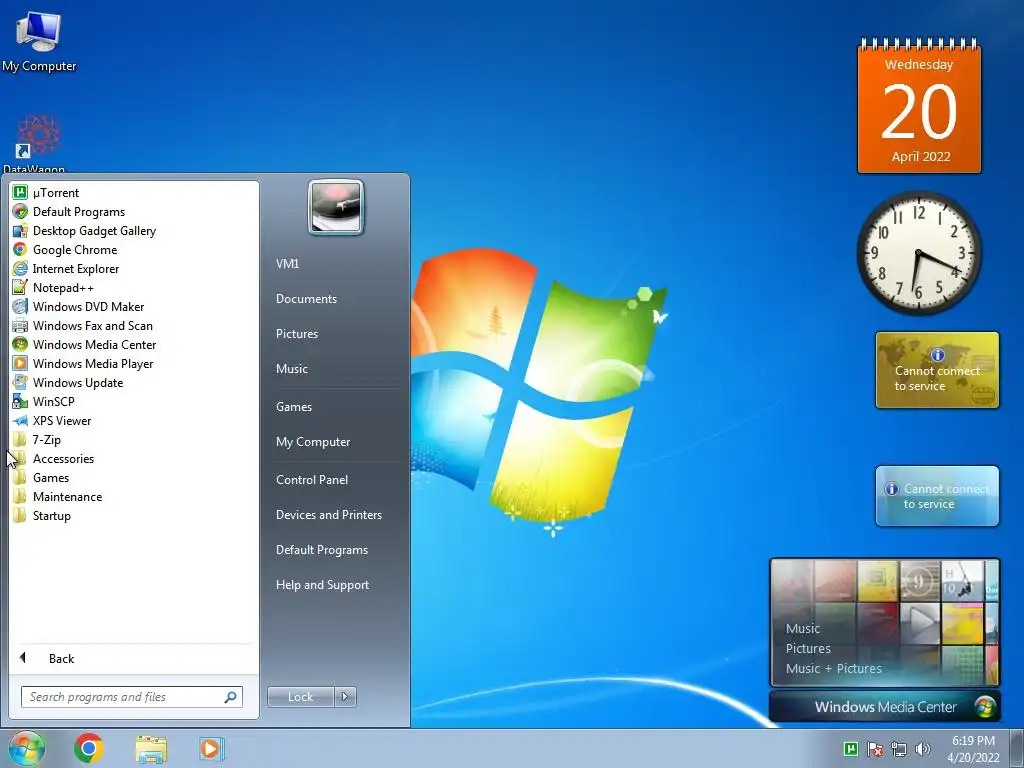Open the VM1 user folder
Viewport: 1024px width, 768px height.
(287, 264)
